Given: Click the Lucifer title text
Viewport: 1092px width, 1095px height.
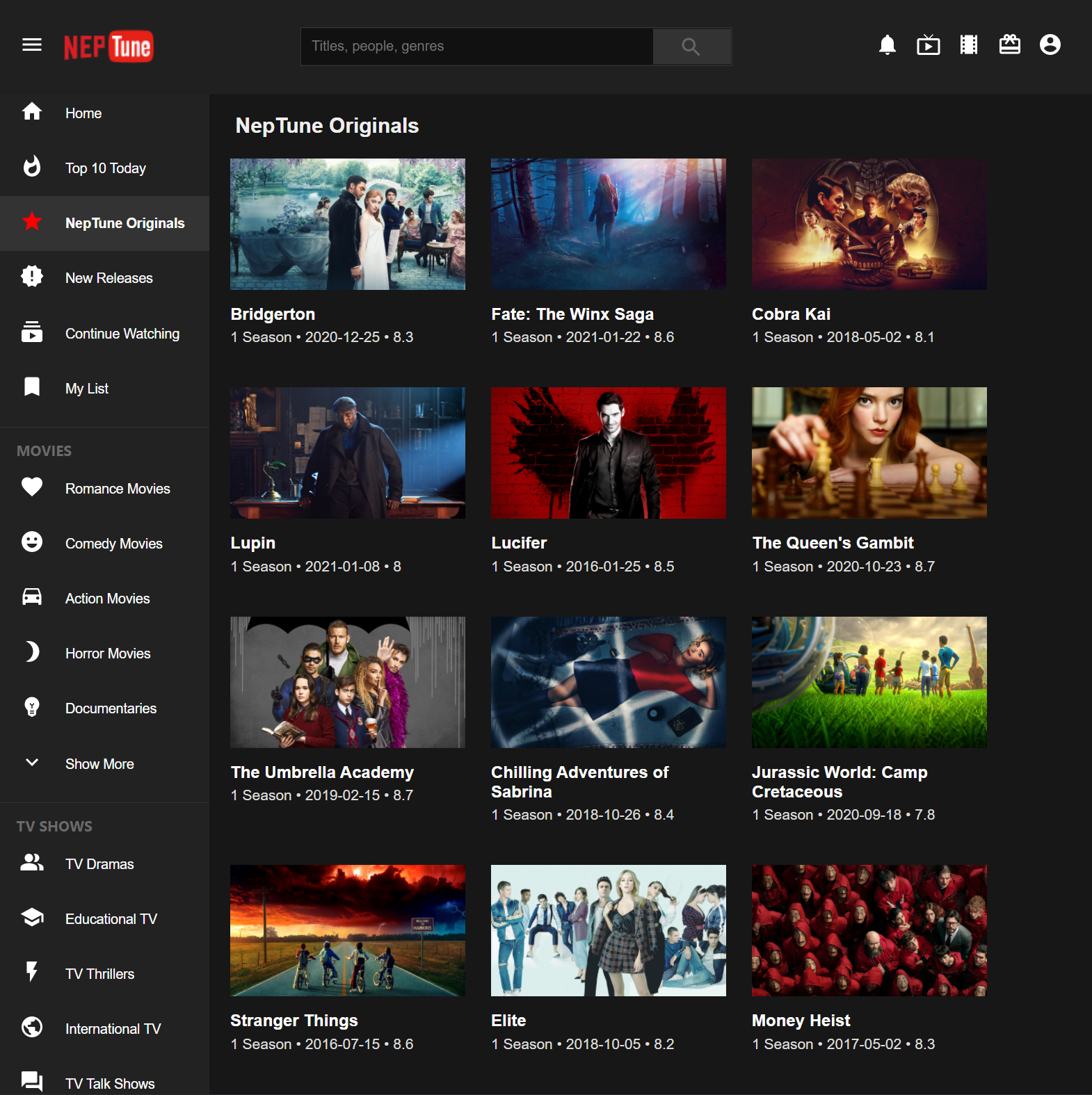Looking at the screenshot, I should tap(519, 543).
